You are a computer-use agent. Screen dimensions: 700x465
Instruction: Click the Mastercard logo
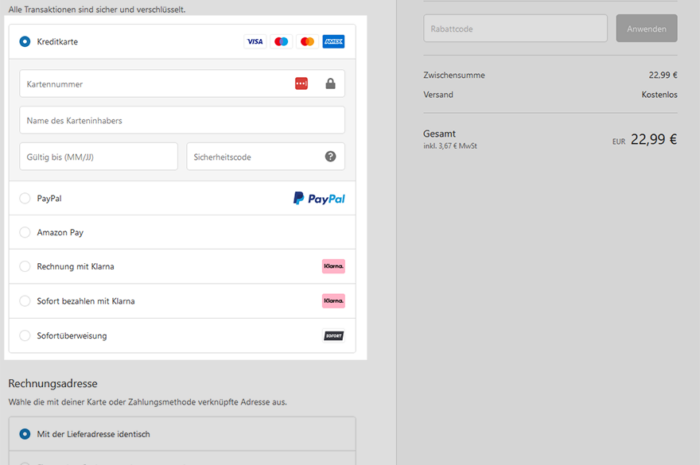[307, 42]
